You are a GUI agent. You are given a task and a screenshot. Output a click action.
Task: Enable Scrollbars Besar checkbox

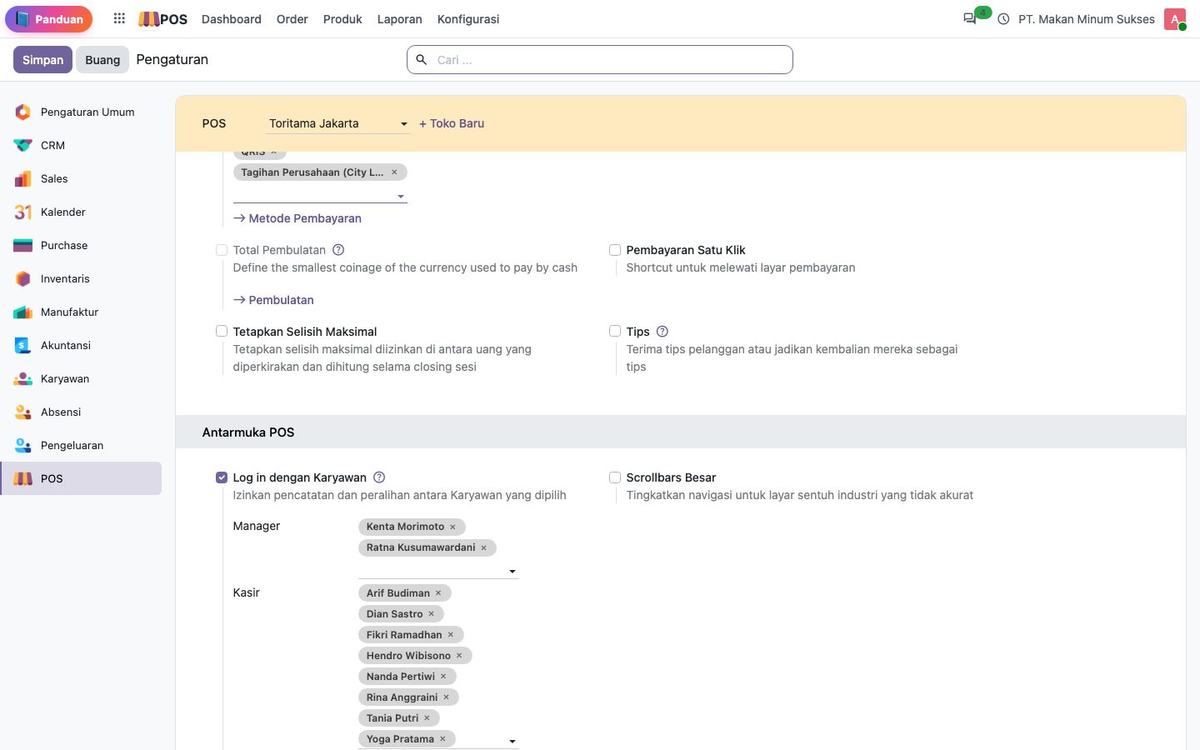coord(615,477)
